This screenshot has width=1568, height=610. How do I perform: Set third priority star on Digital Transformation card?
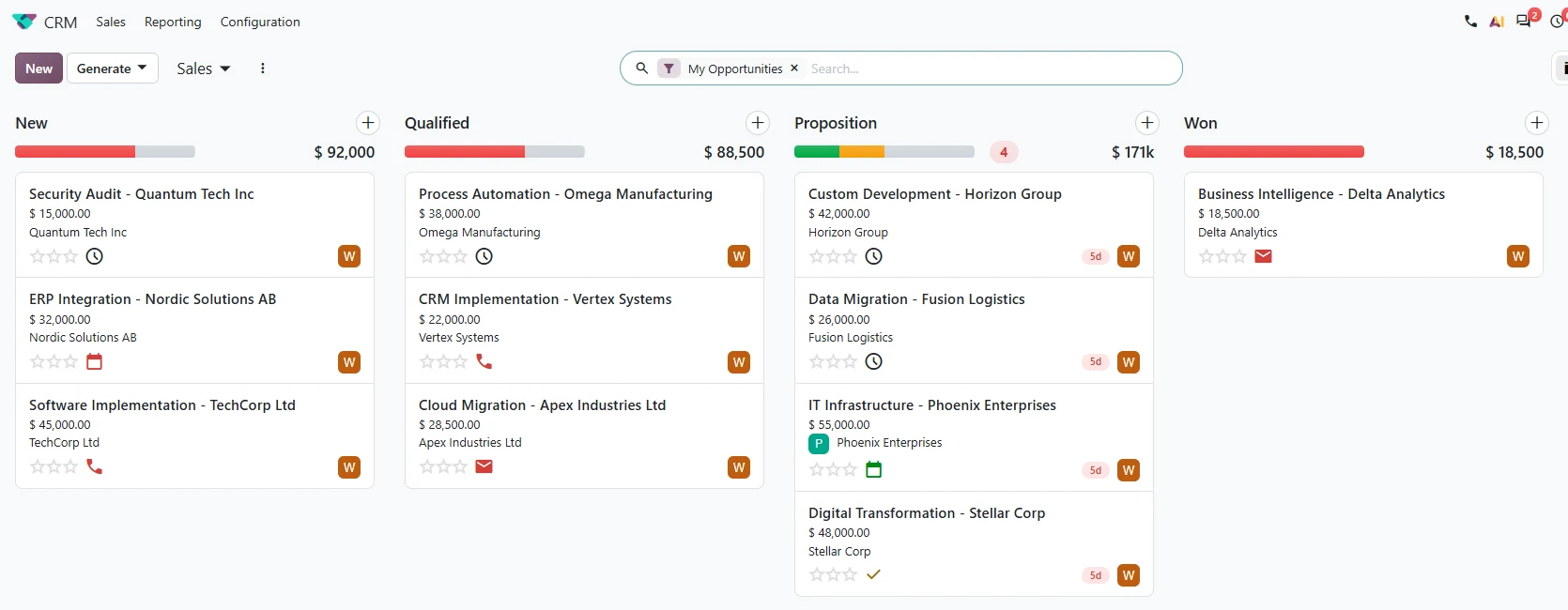coord(849,574)
